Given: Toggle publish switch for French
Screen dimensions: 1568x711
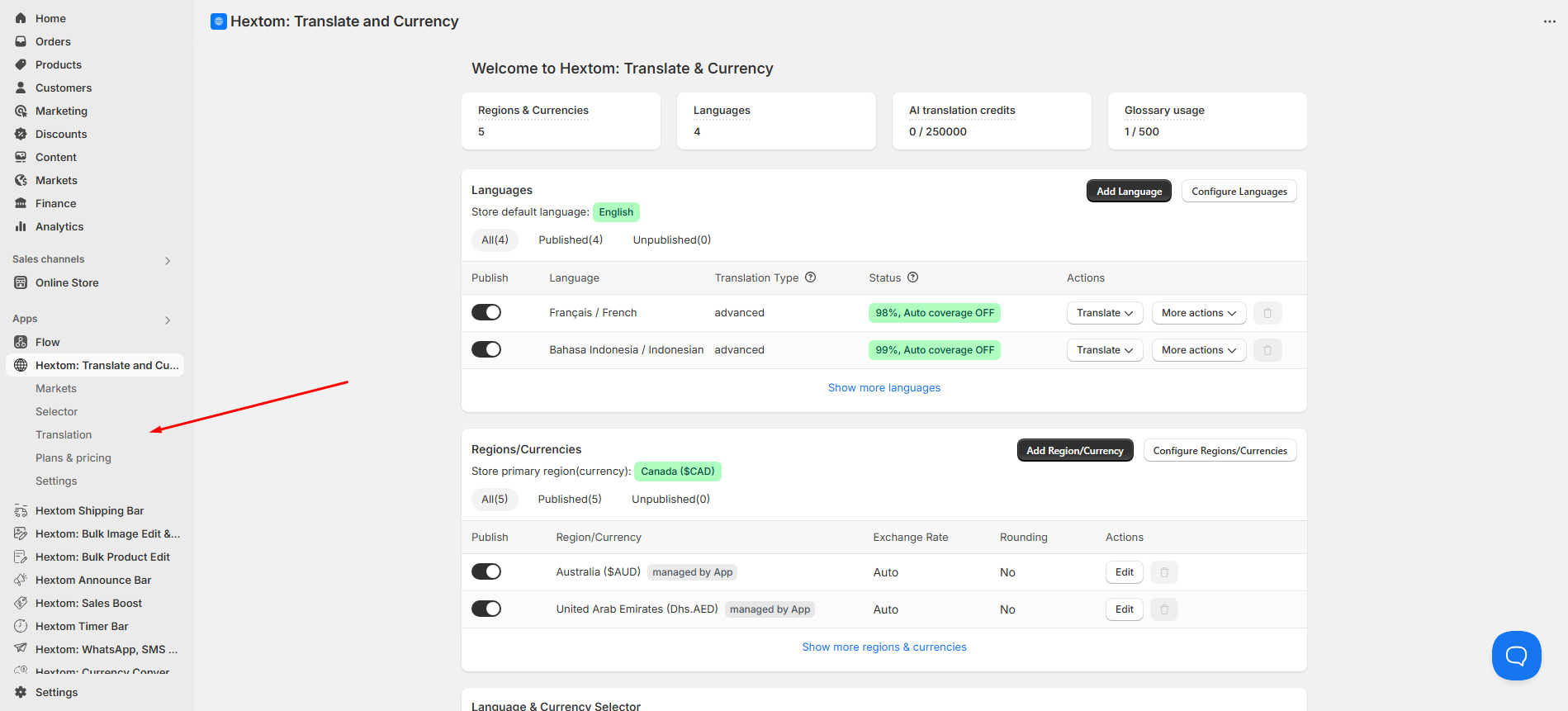Looking at the screenshot, I should click(x=486, y=312).
